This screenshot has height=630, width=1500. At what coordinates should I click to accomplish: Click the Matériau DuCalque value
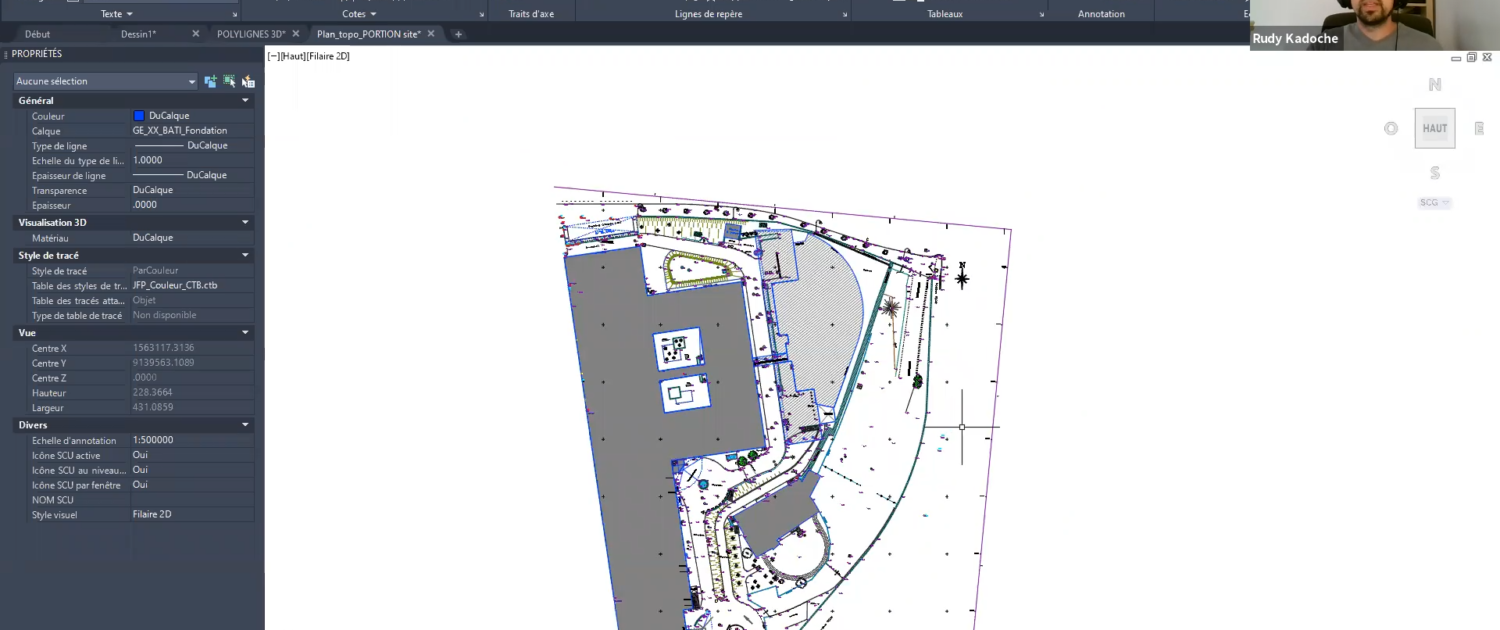point(192,238)
